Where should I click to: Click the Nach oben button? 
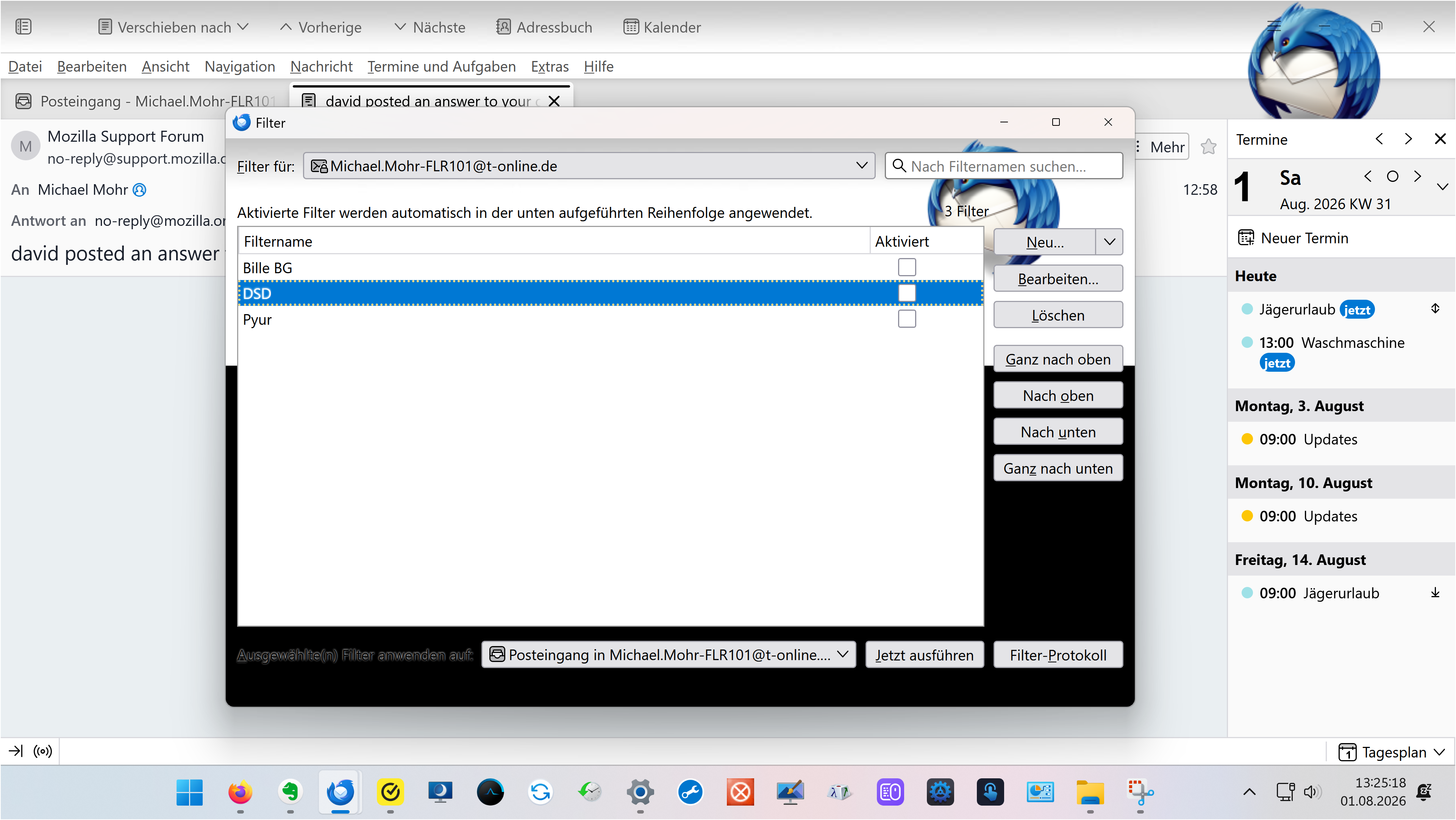pos(1058,395)
